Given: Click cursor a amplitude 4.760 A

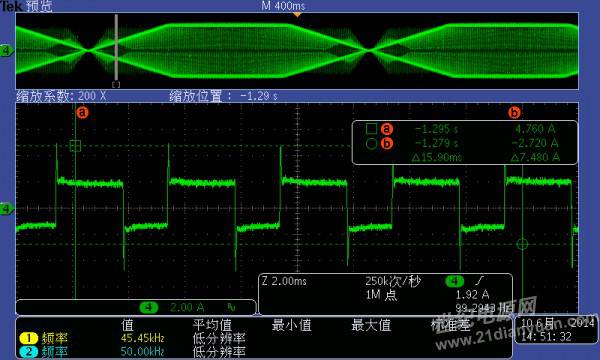Looking at the screenshot, I should click(x=535, y=129).
